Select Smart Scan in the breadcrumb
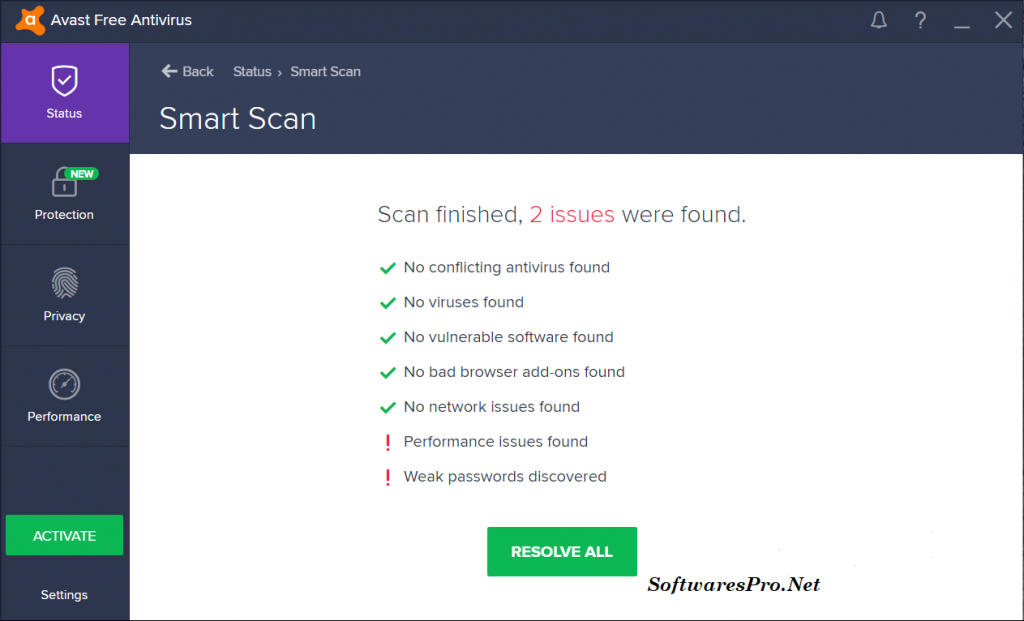The height and width of the screenshot is (621, 1024). [x=325, y=71]
